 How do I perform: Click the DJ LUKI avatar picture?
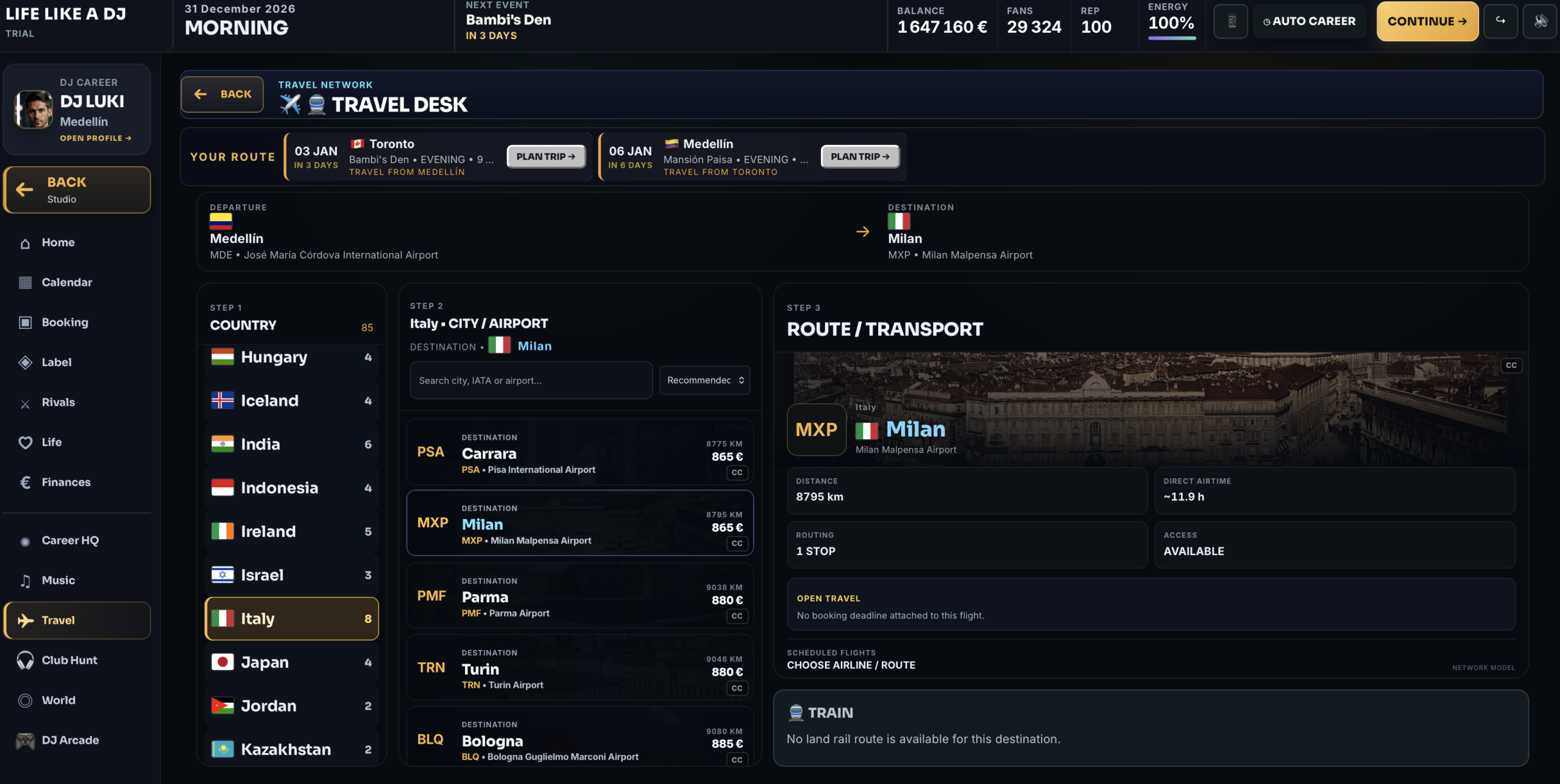tap(34, 110)
